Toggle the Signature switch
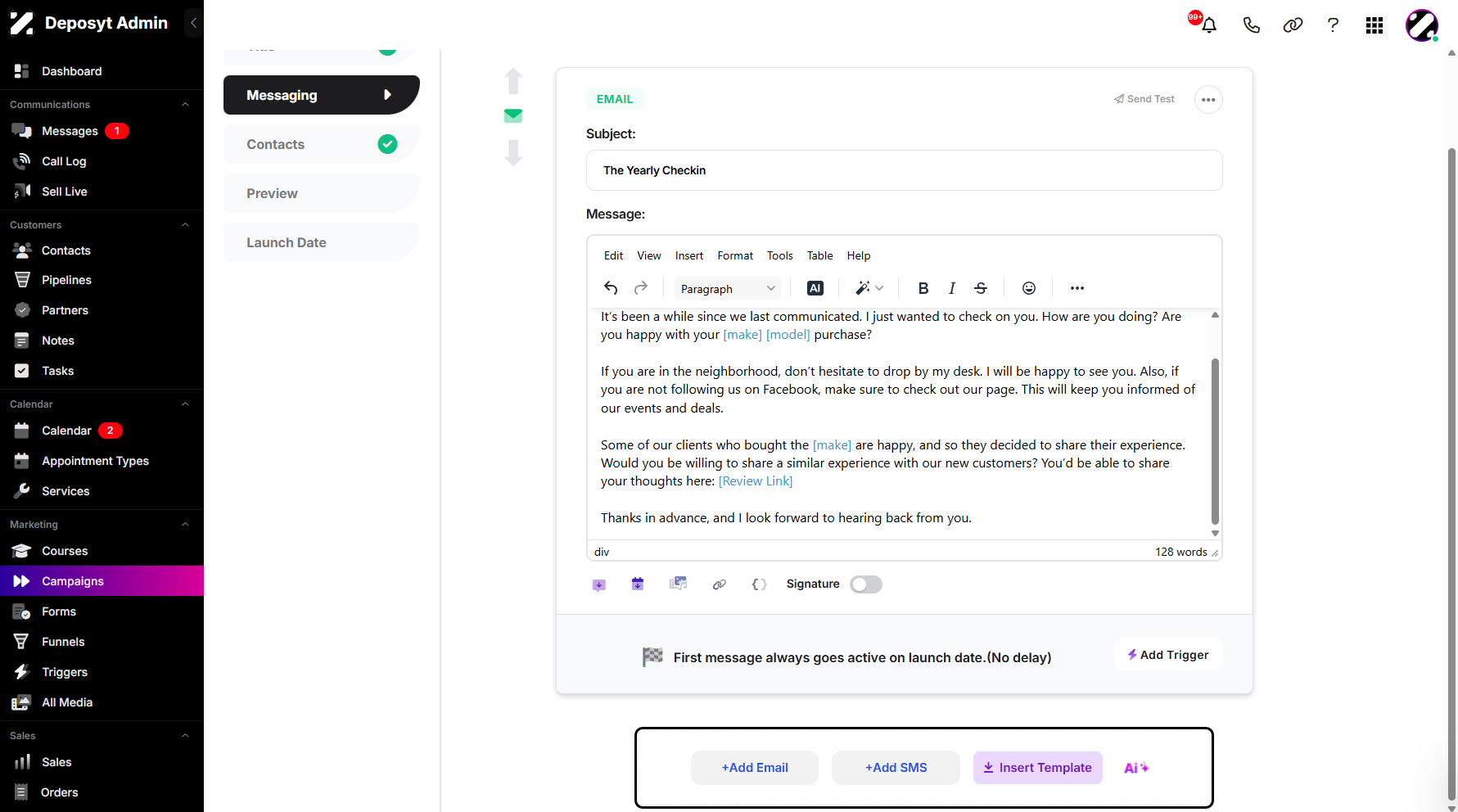Viewport: 1458px width, 812px height. [x=866, y=584]
